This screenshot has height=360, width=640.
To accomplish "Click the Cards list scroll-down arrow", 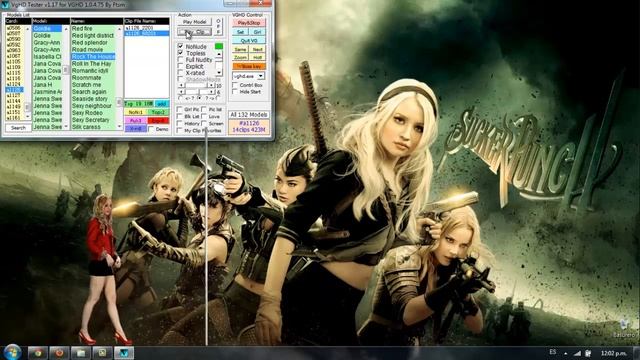I will tap(28, 117).
